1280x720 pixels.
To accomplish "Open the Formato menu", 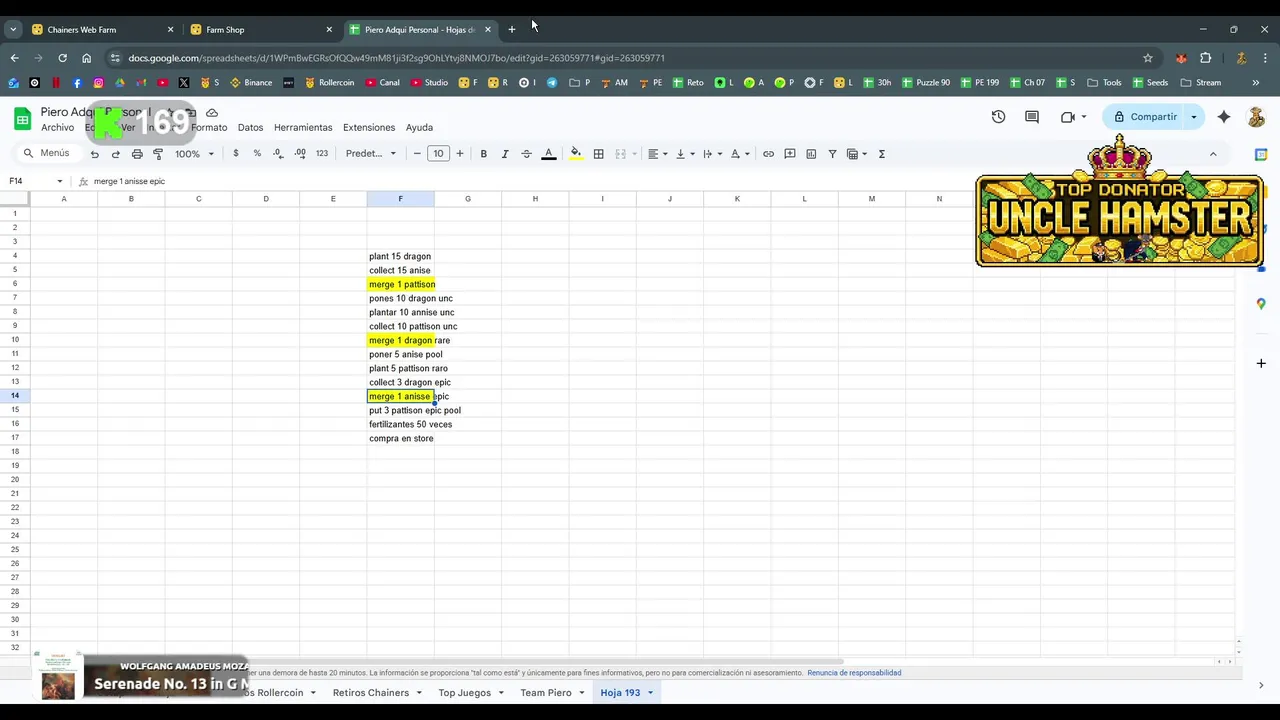I will [x=209, y=128].
